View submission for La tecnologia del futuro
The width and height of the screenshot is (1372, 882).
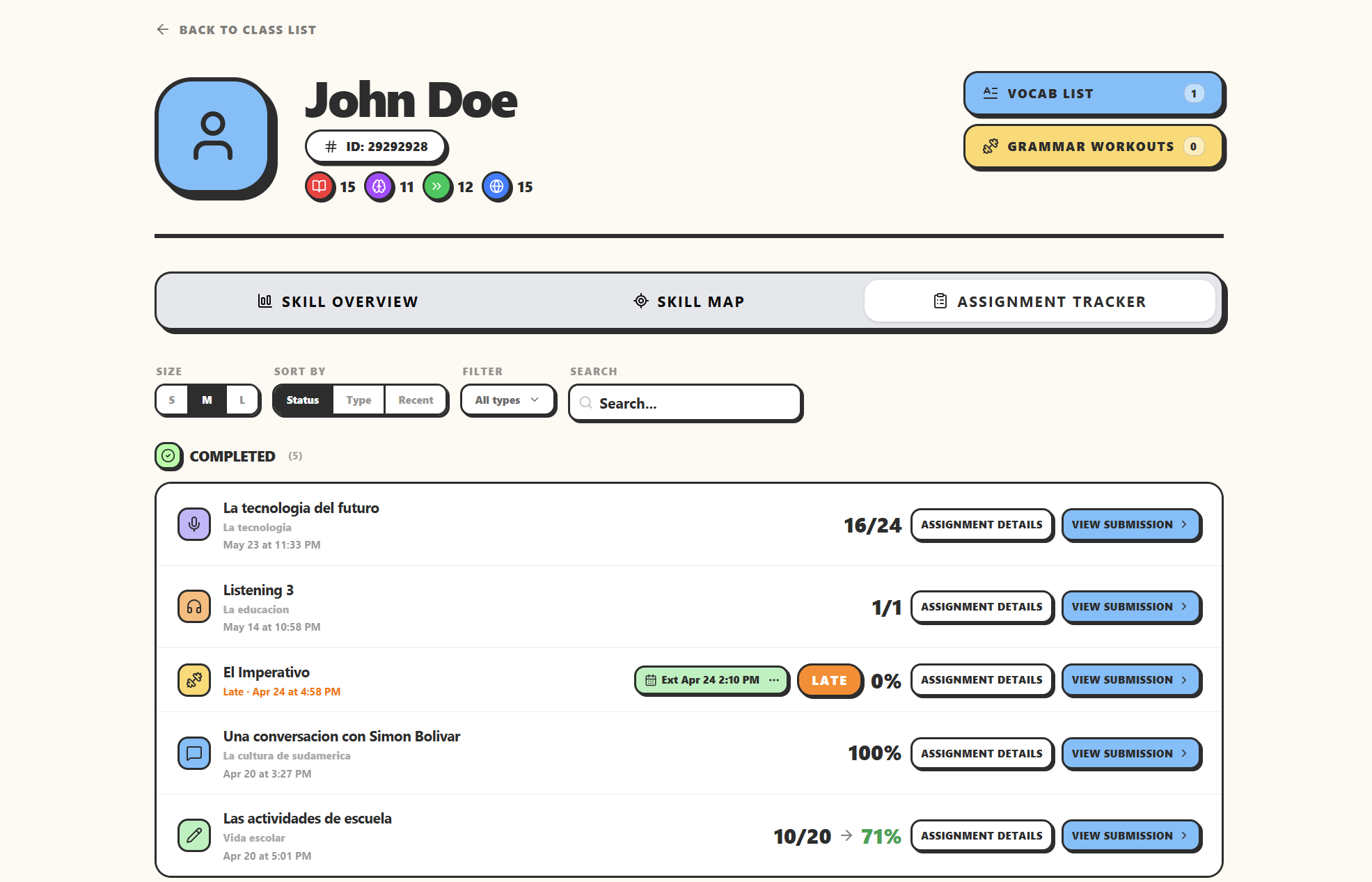(x=1130, y=524)
